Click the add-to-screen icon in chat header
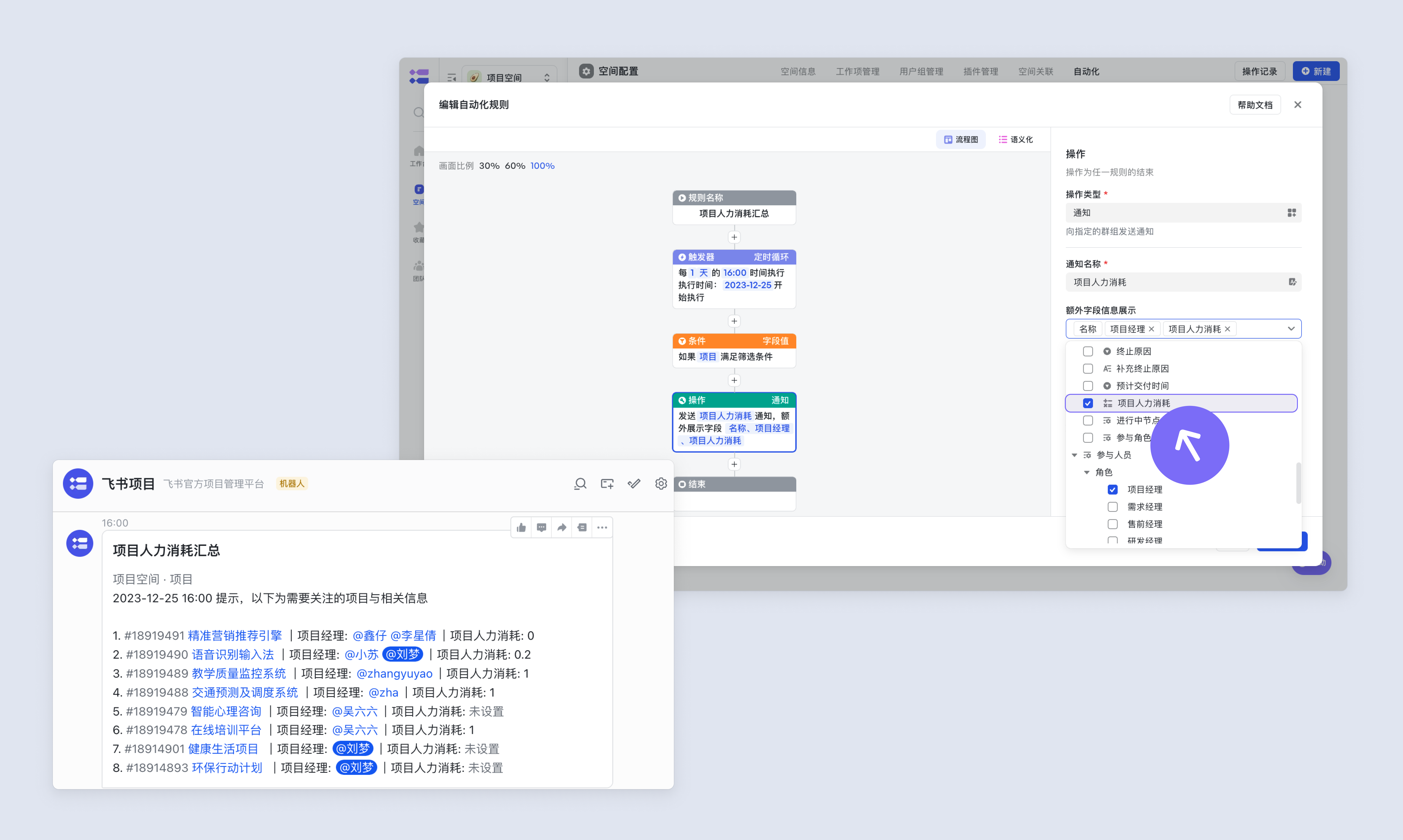The image size is (1403, 840). [x=607, y=483]
